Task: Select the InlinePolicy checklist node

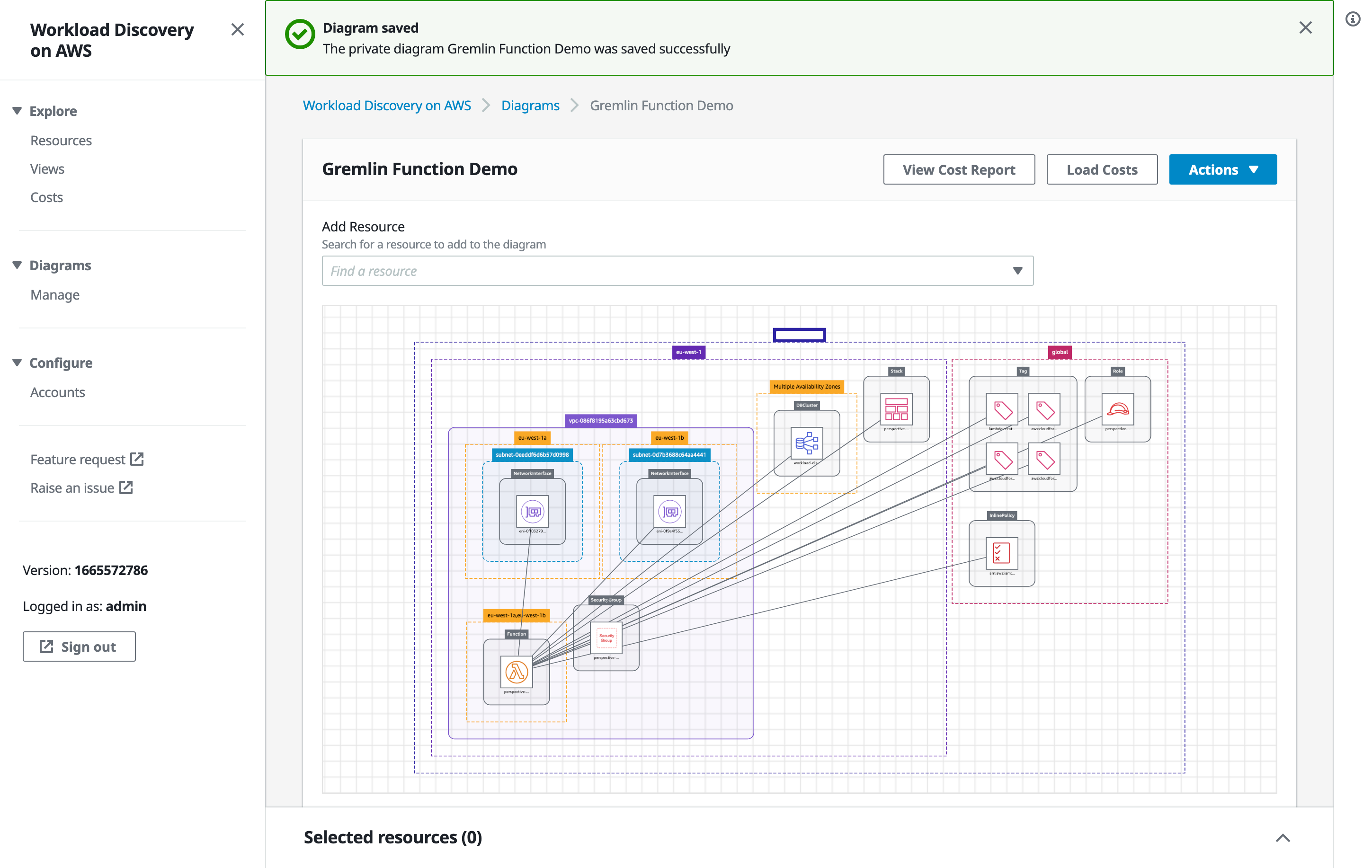Action: [1002, 553]
